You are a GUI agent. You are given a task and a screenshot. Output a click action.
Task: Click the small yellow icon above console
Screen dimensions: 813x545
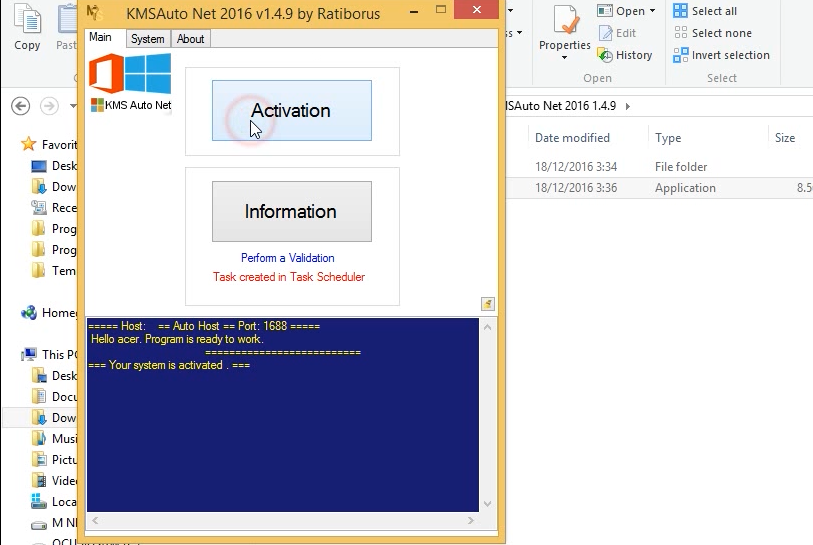point(487,304)
